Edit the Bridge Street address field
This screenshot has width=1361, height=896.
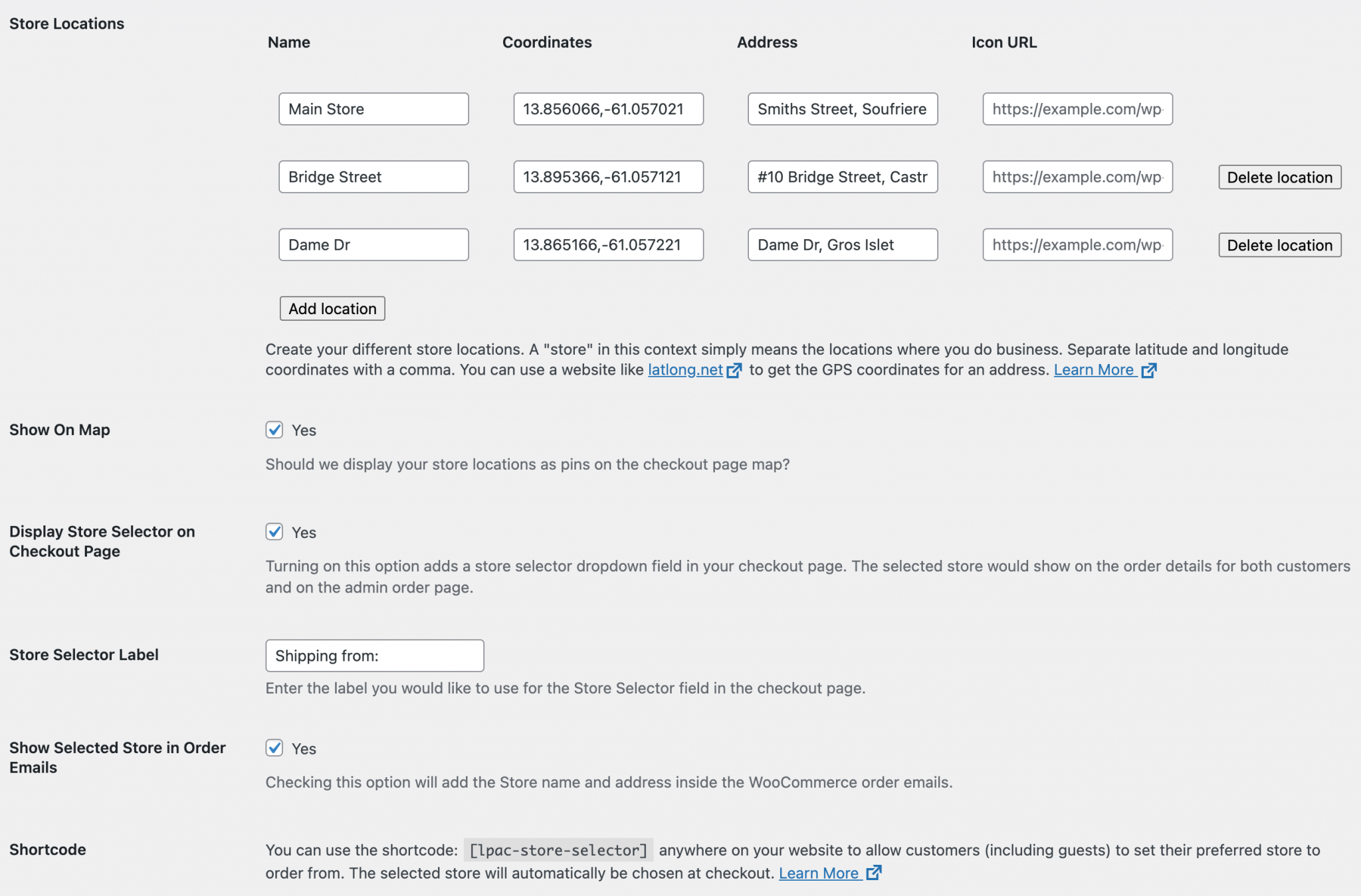[x=842, y=177]
